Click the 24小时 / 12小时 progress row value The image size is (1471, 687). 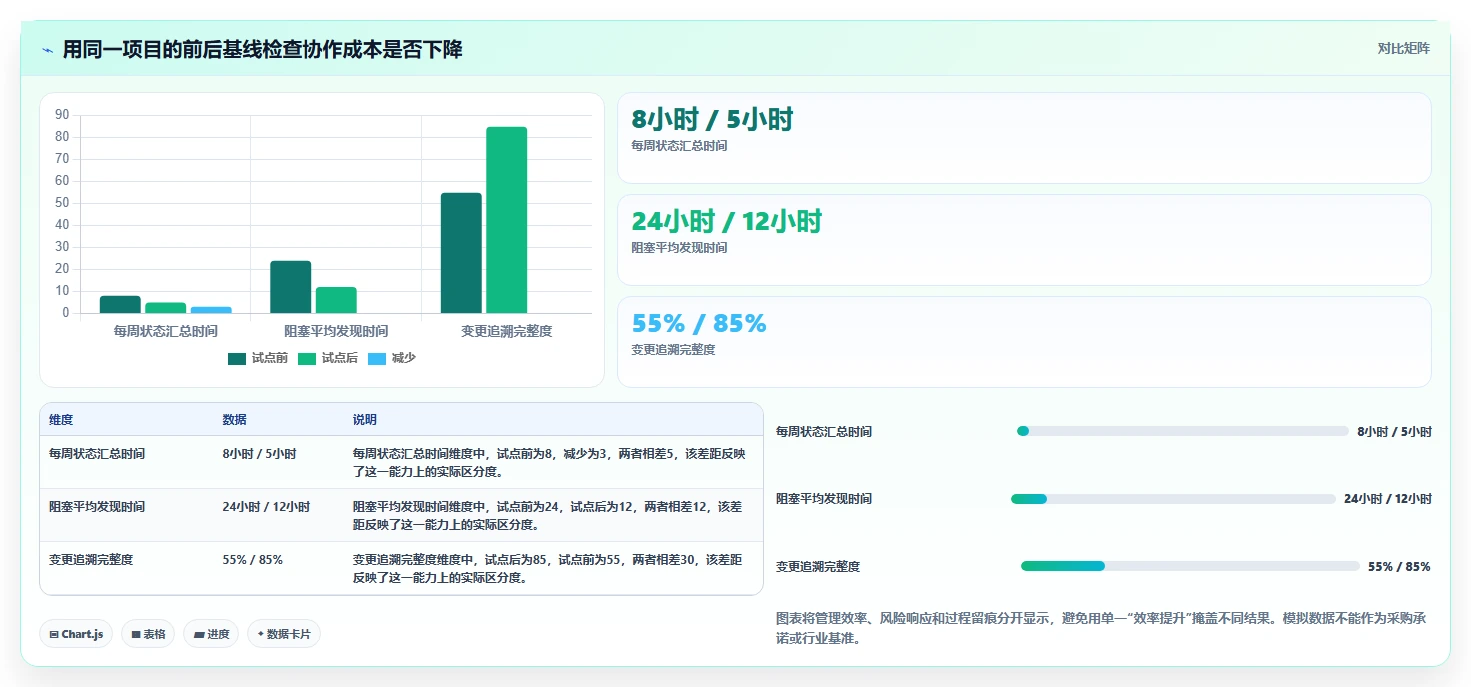tap(1388, 499)
